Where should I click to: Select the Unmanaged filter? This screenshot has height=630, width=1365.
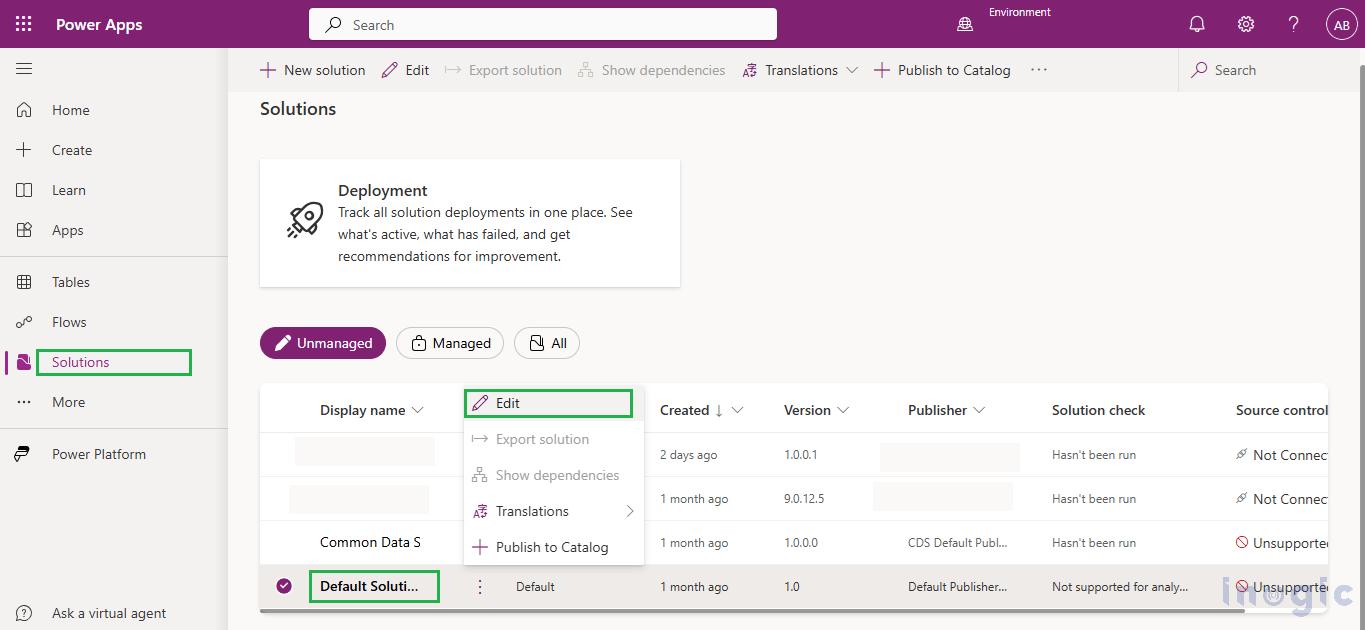323,343
